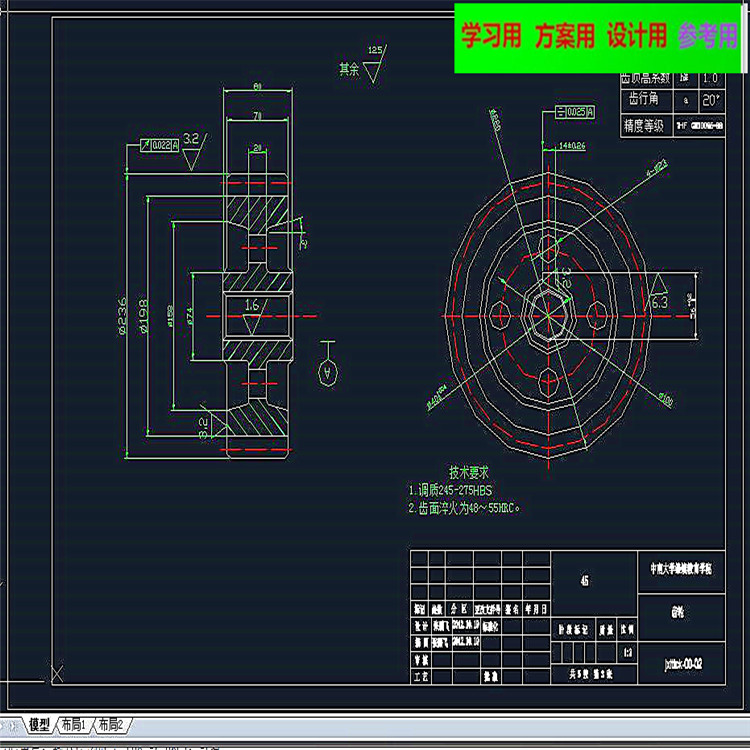The height and width of the screenshot is (750, 750).
Task: Click the UCS origin cross marker
Action: 57,674
